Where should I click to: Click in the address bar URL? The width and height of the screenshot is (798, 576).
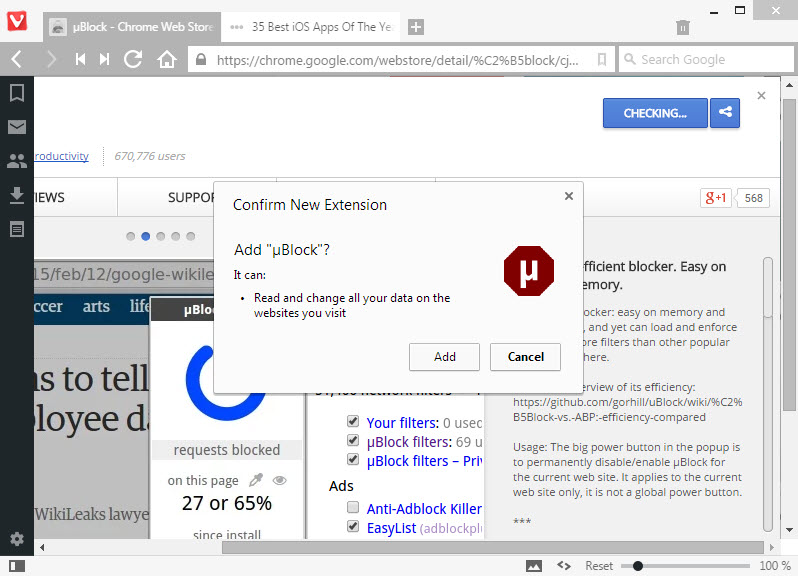pos(397,60)
